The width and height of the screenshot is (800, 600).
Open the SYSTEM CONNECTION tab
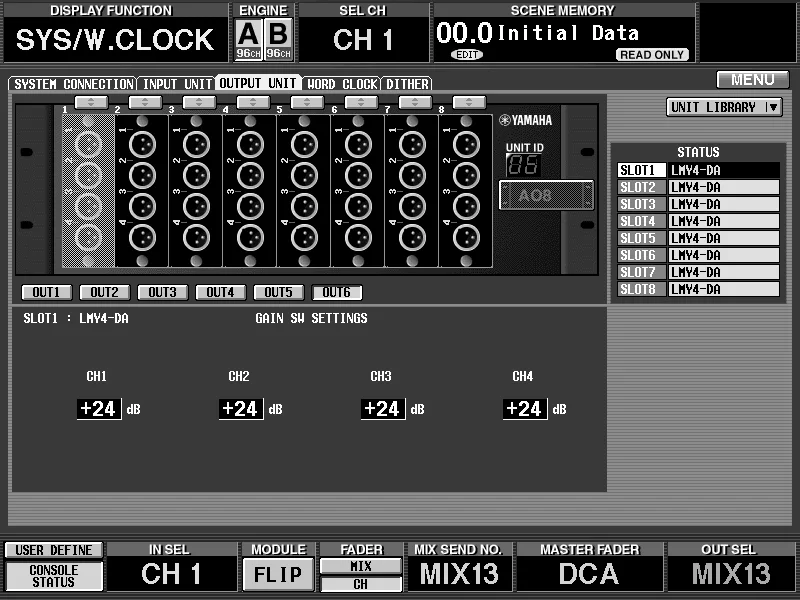click(73, 83)
